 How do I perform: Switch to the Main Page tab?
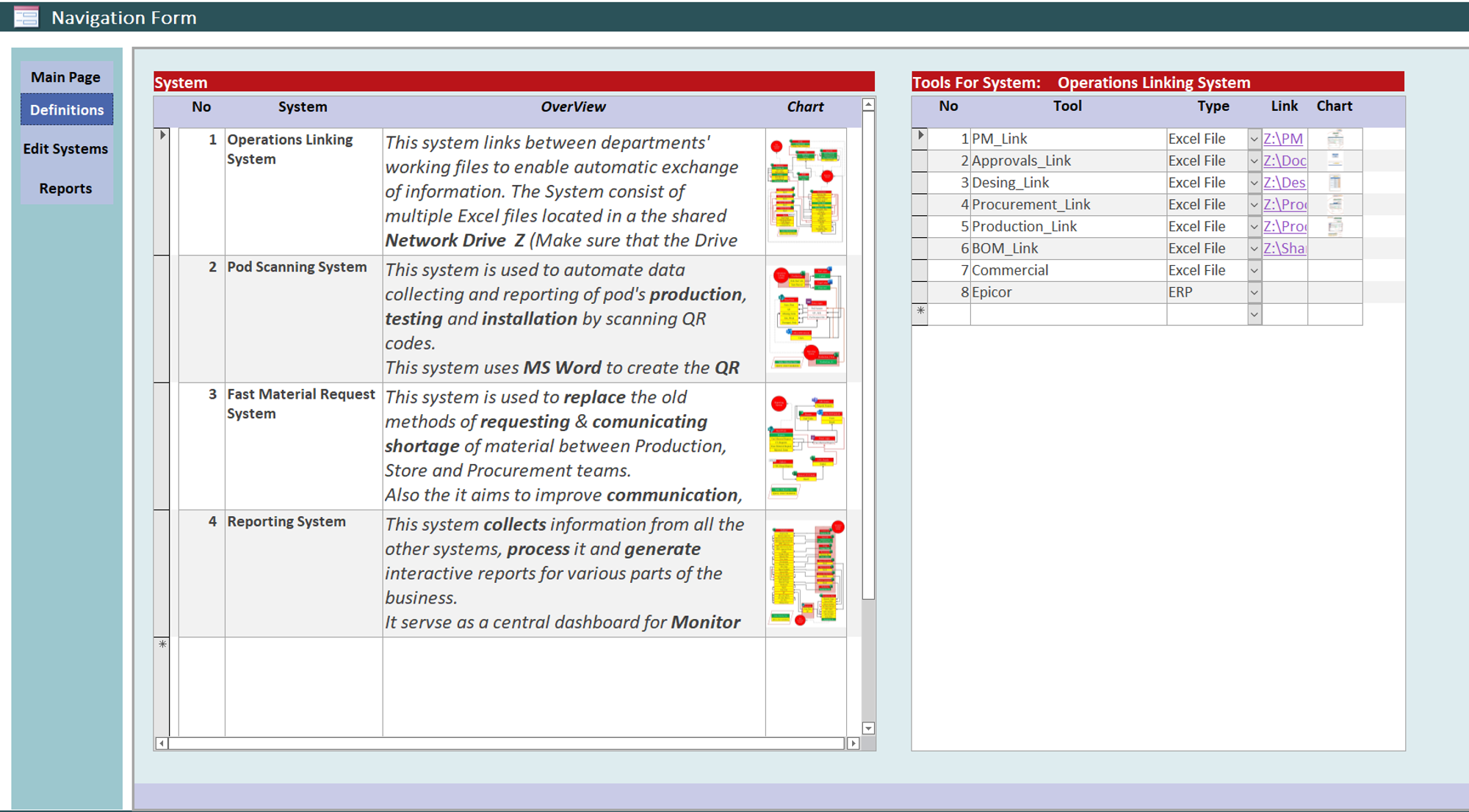(x=65, y=77)
